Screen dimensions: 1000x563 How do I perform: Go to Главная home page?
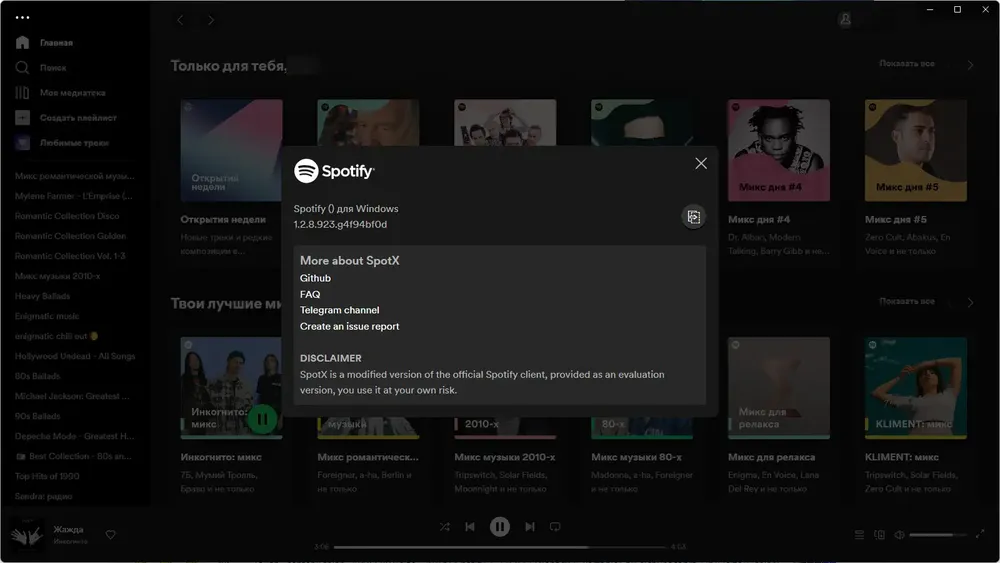click(56, 43)
